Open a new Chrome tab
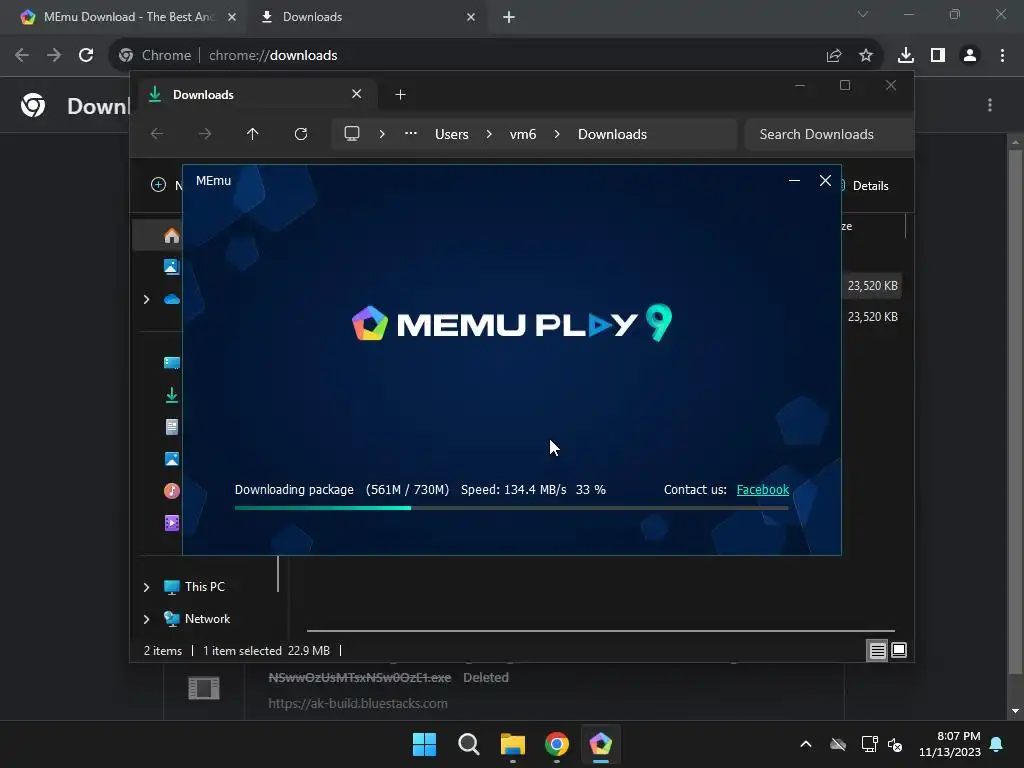The width and height of the screenshot is (1024, 768). 509,17
